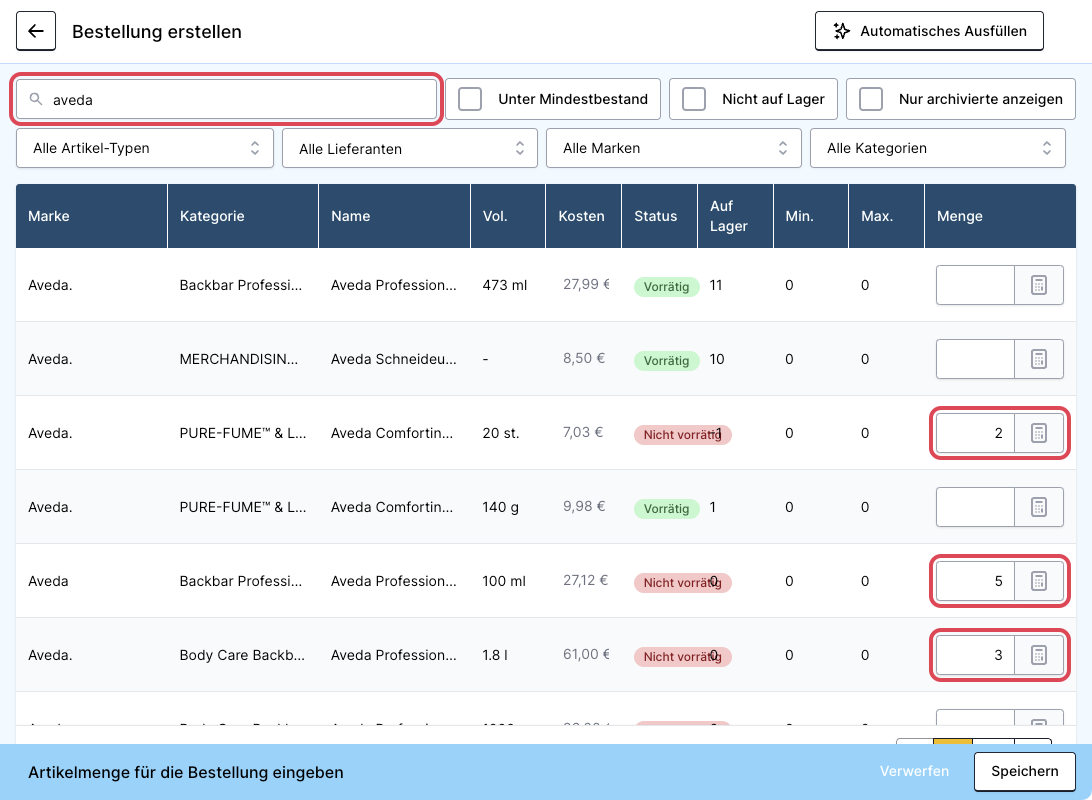Viewport: 1092px width, 800px height.
Task: Click the Vorrätig badge in the 140 g row
Action: (x=666, y=508)
